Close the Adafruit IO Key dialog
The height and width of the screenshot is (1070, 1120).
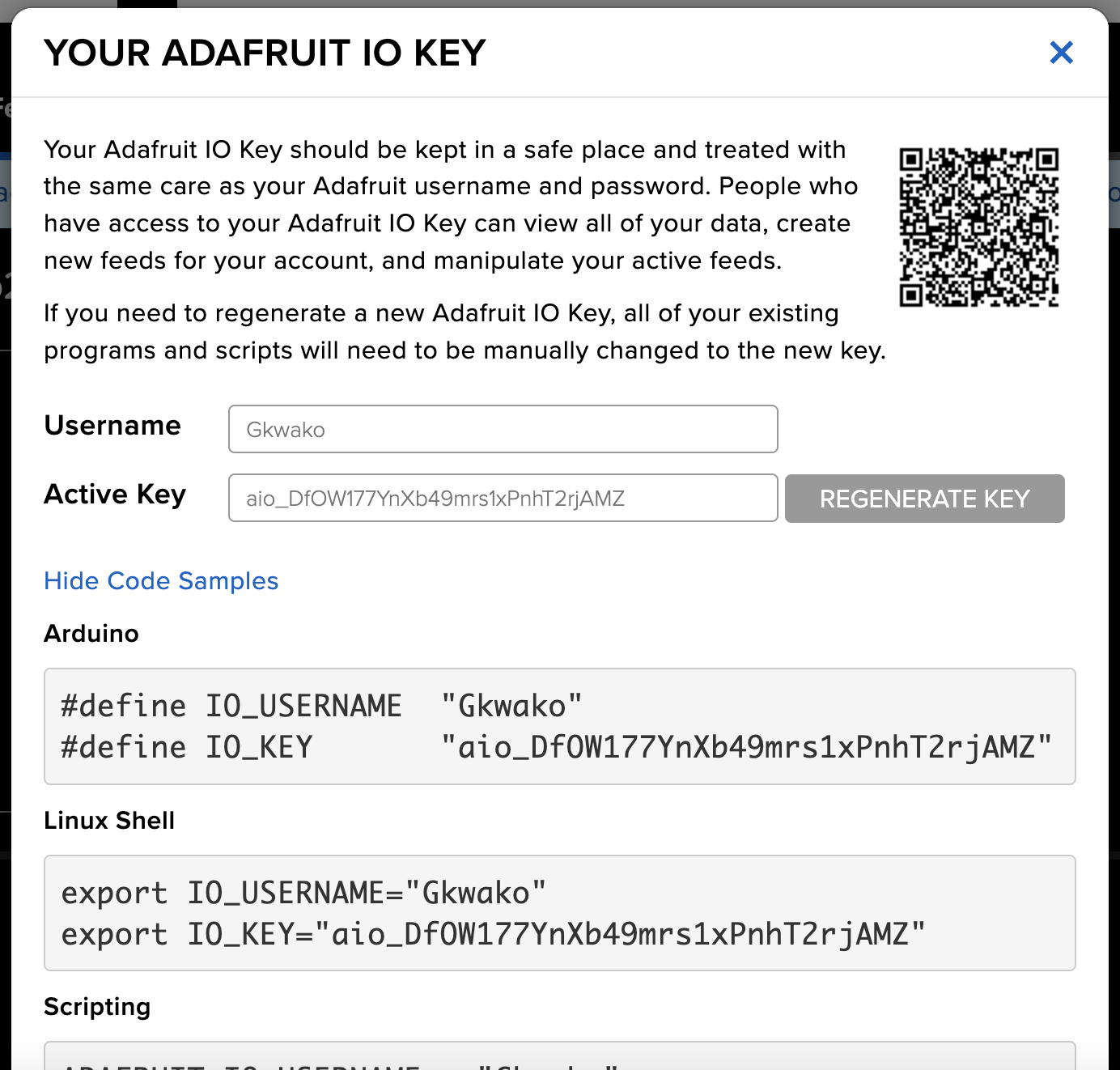point(1061,53)
